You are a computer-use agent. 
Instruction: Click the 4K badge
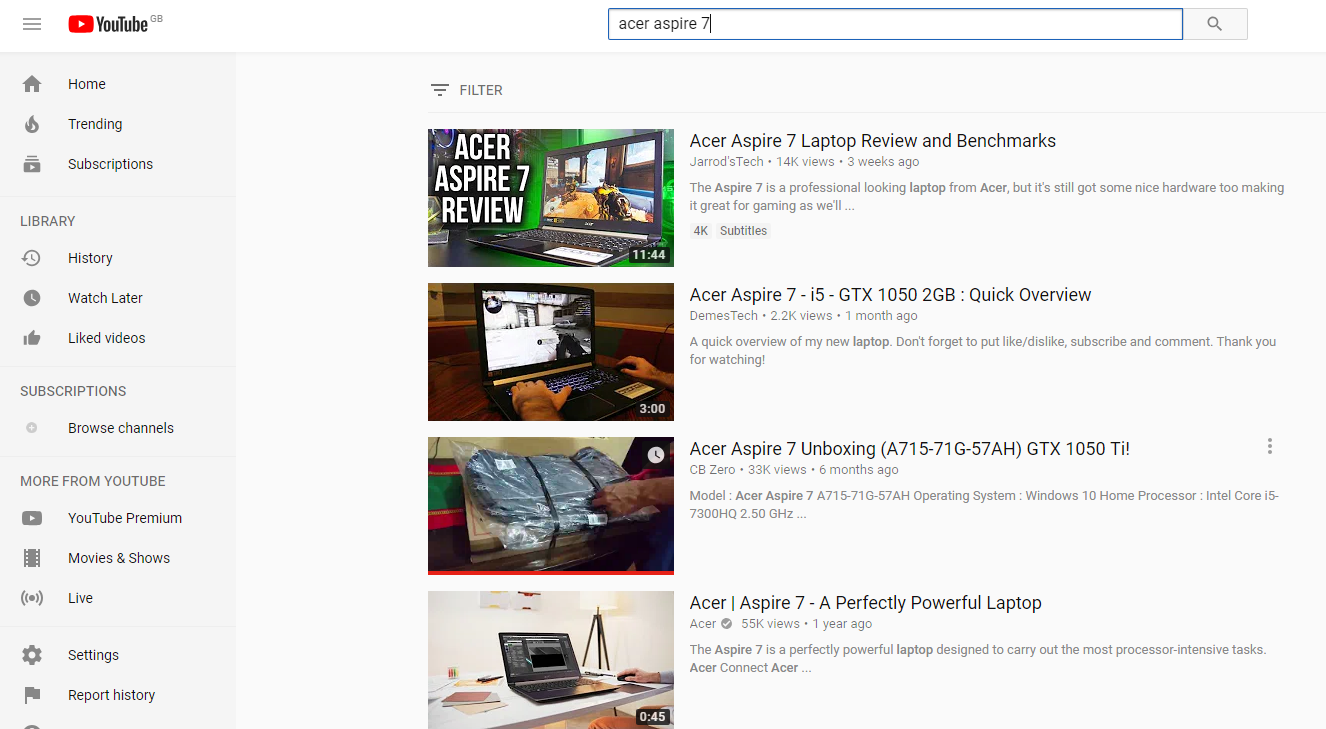[701, 231]
